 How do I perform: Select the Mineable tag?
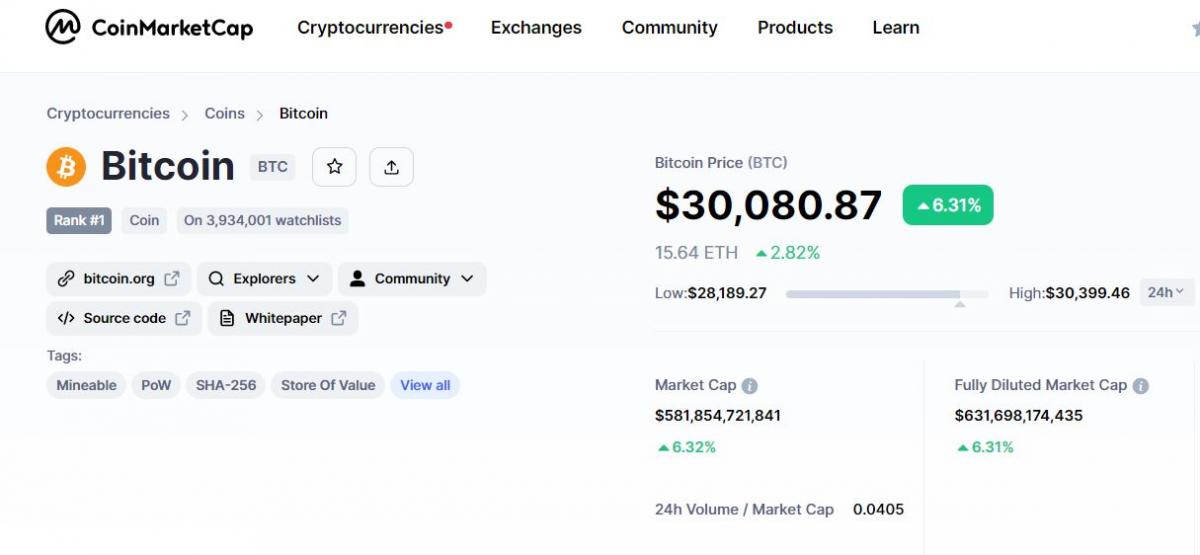[x=86, y=385]
